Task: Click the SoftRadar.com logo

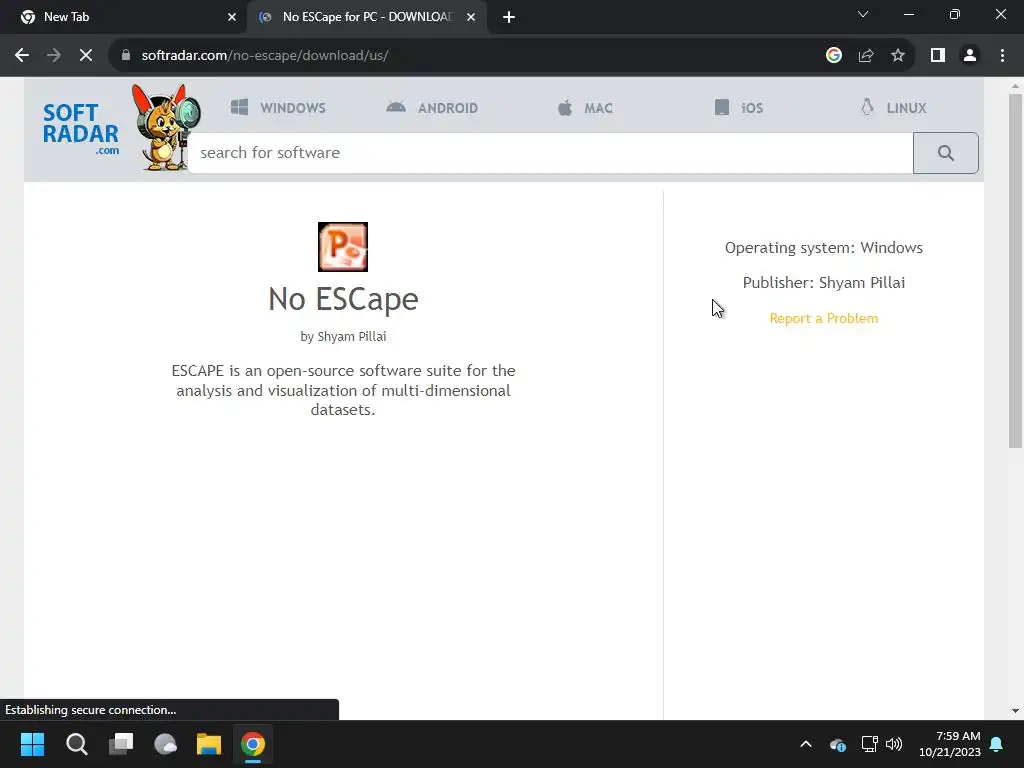Action: [x=81, y=129]
